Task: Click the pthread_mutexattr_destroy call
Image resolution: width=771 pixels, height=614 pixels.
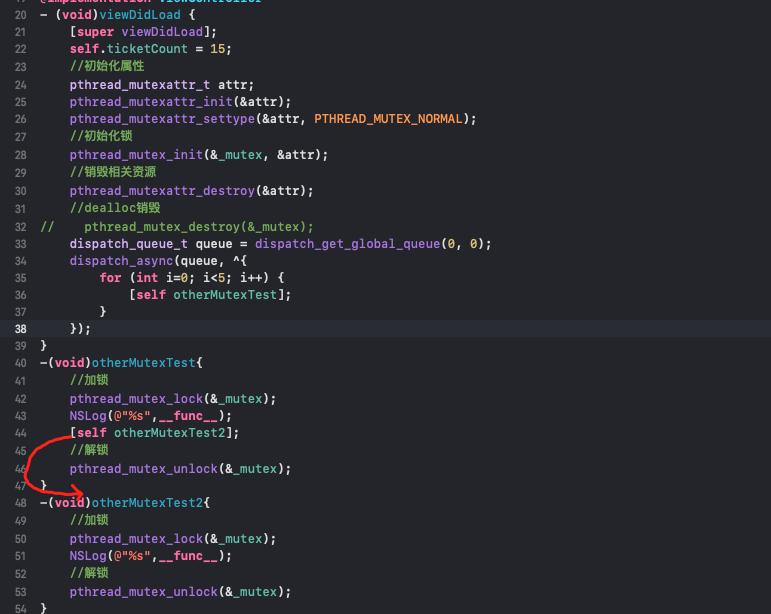Action: (x=161, y=190)
